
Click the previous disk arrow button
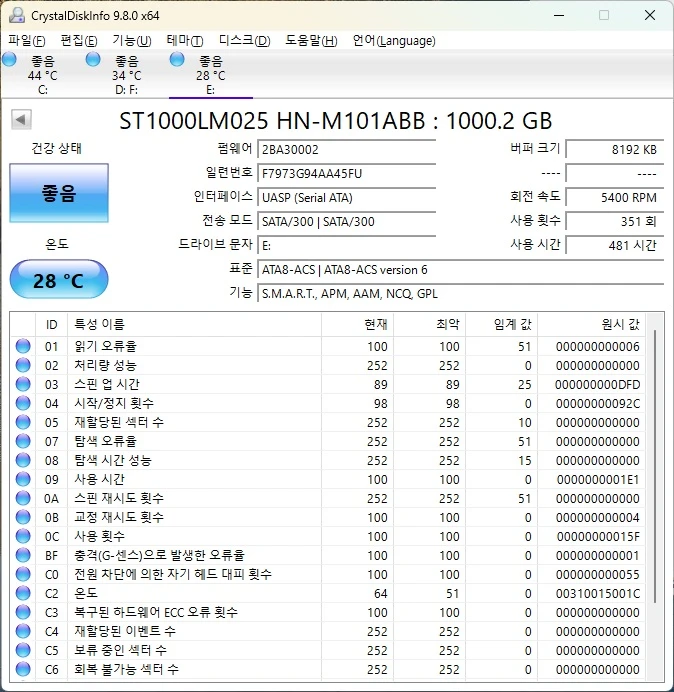(x=21, y=119)
